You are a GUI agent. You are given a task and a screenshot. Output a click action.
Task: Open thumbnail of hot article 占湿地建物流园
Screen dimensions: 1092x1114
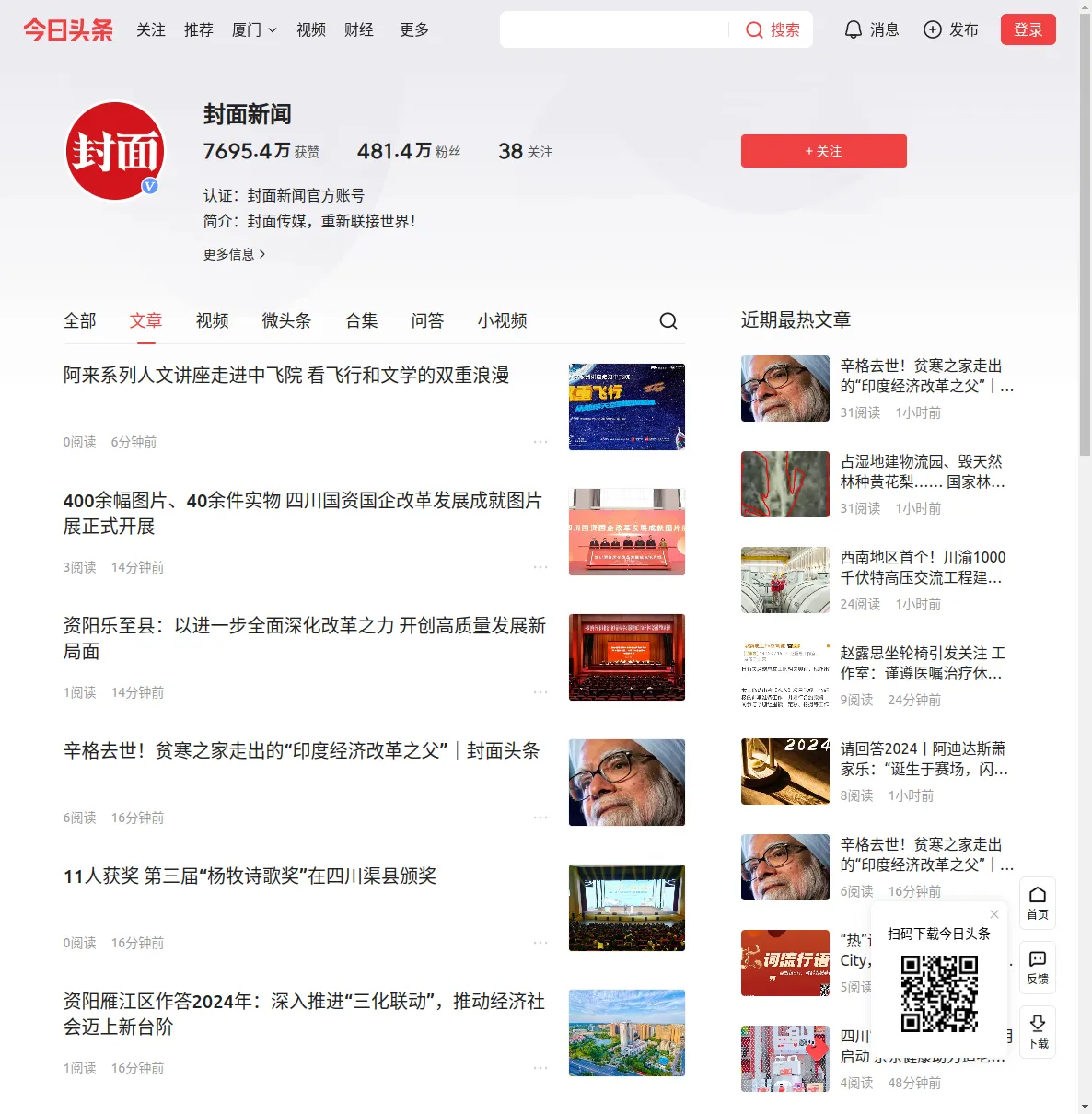pyautogui.click(x=785, y=484)
